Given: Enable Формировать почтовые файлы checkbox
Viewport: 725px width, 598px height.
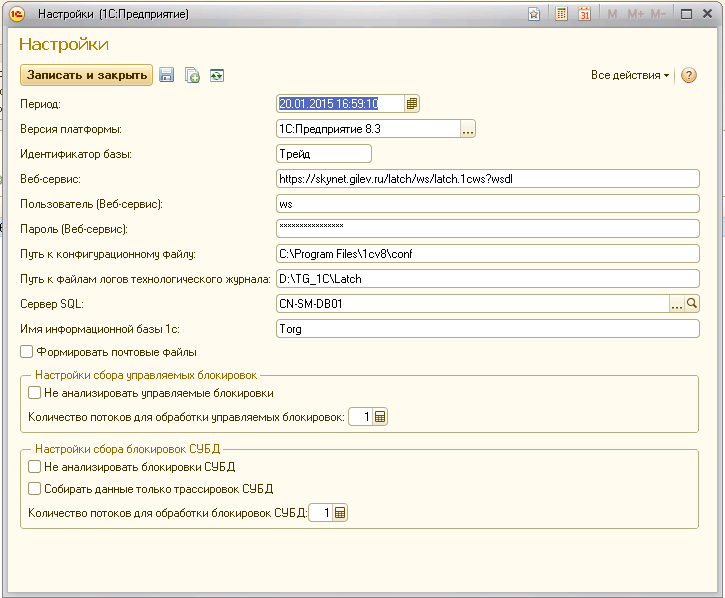Looking at the screenshot, I should (x=27, y=352).
